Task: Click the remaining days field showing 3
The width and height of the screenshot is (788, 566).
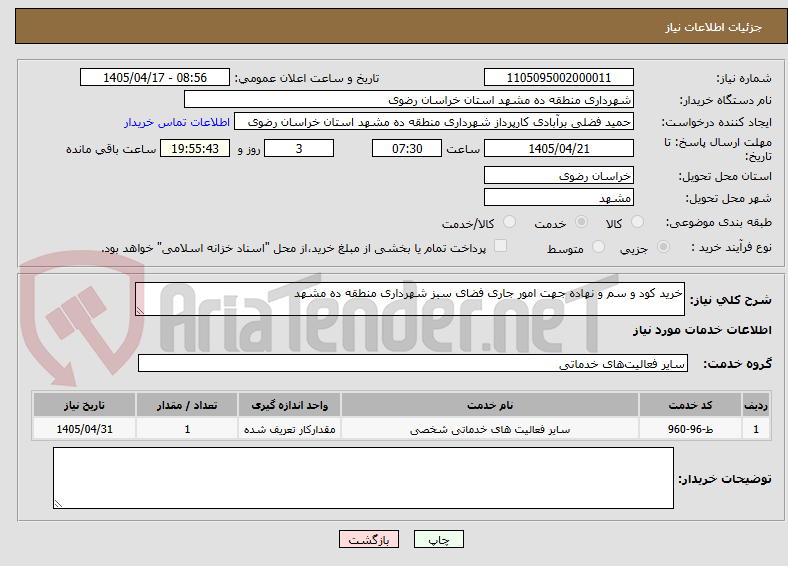Action: 299,148
